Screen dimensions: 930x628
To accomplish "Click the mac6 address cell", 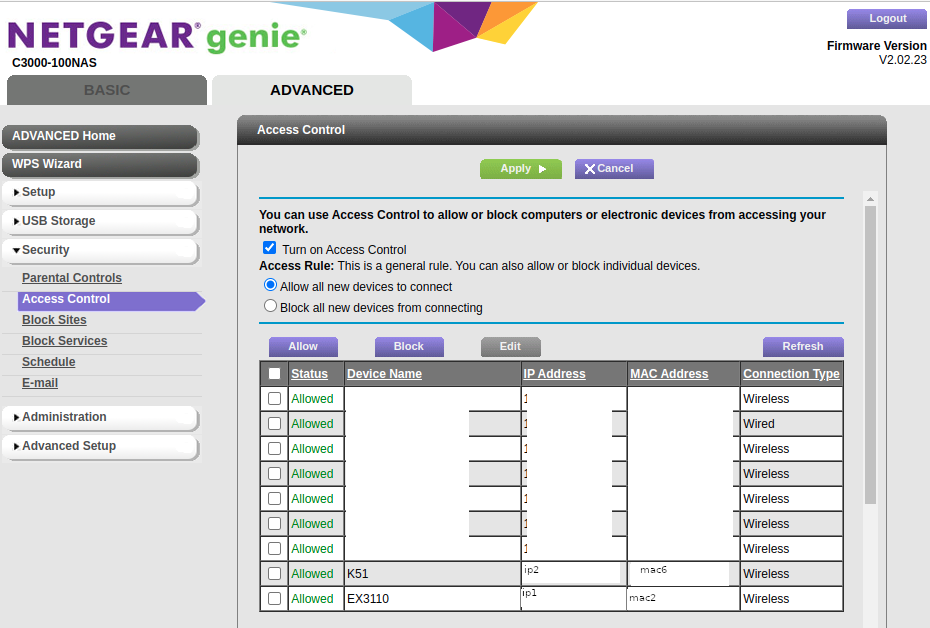I will tap(683, 573).
